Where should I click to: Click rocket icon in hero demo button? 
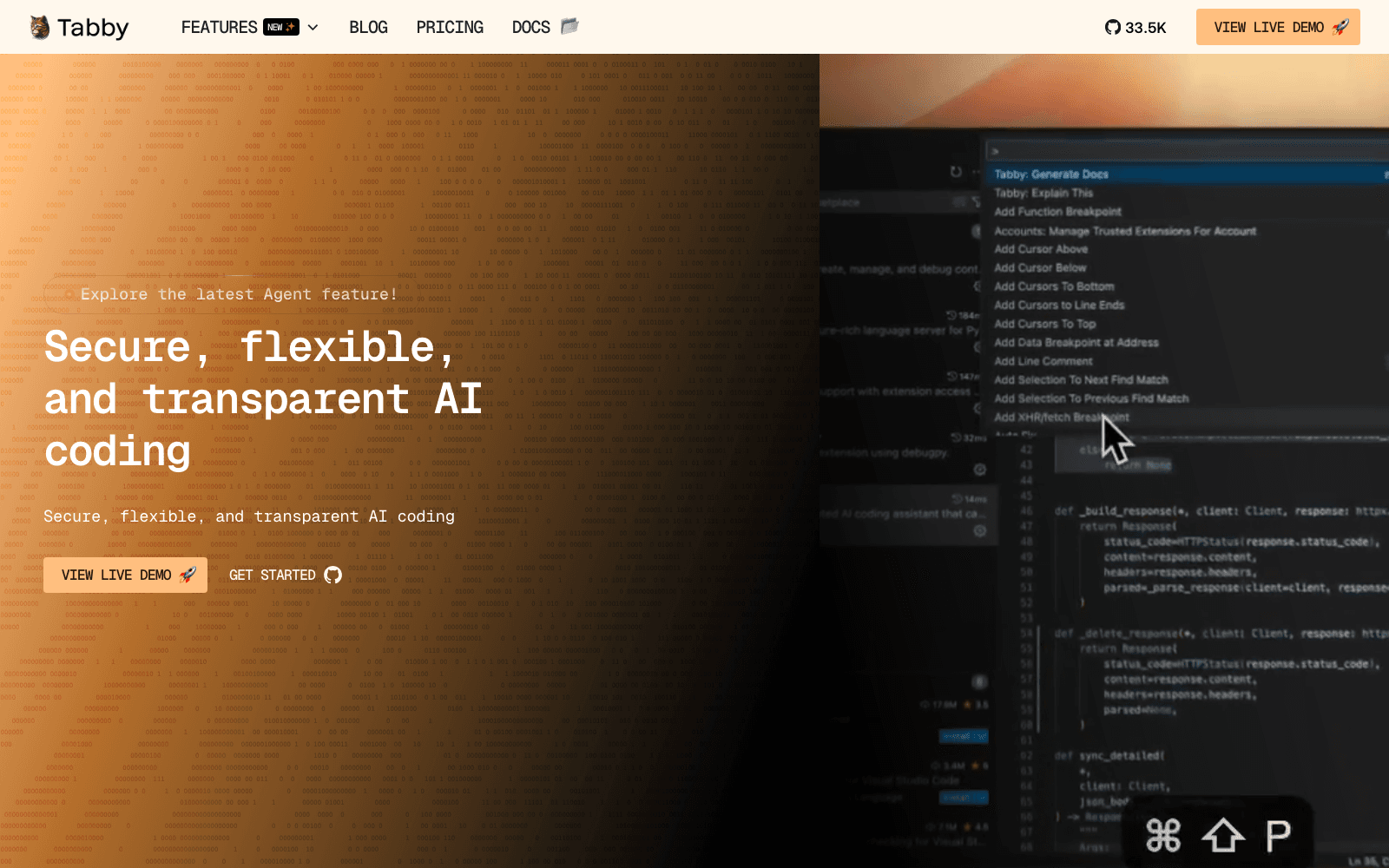[x=188, y=575]
